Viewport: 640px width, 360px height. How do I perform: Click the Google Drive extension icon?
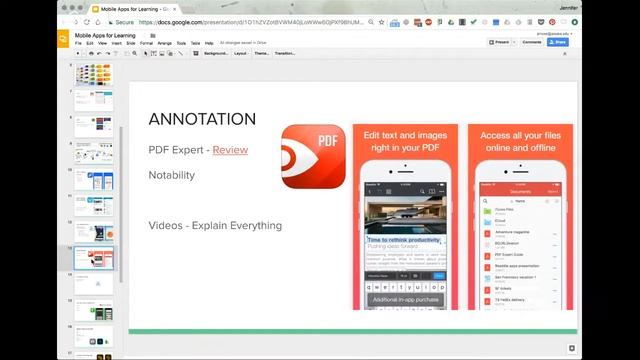pyautogui.click(x=451, y=22)
